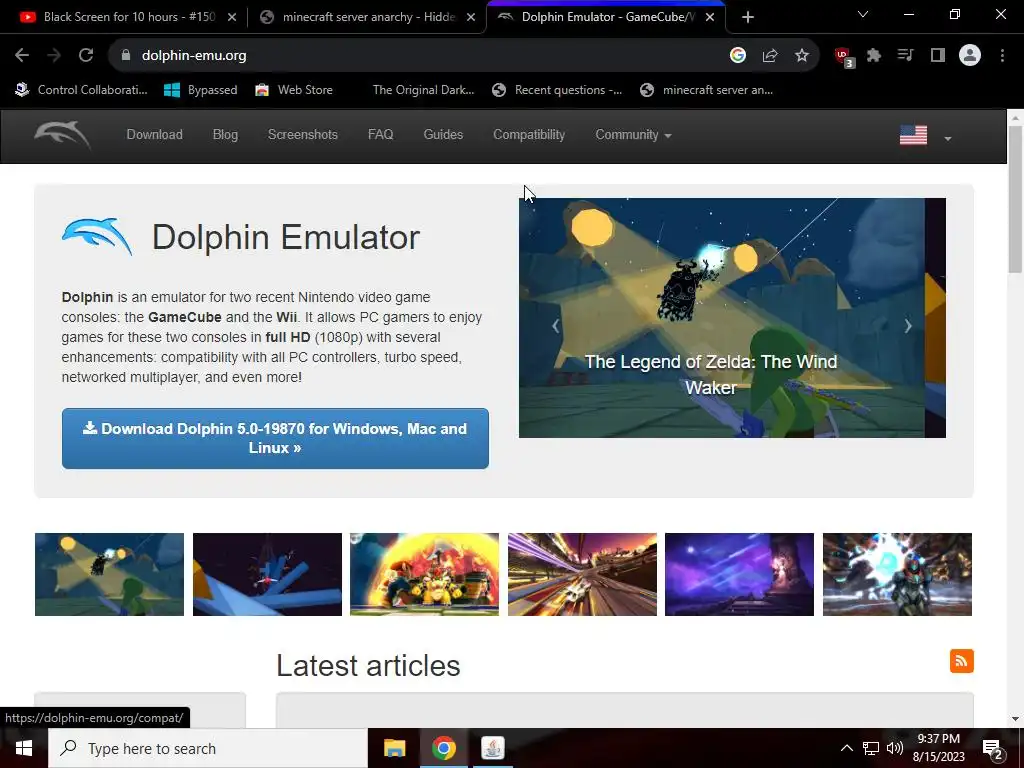The height and width of the screenshot is (768, 1024).
Task: Open Control Collaborati... bookmark
Action: pyautogui.click(x=82, y=90)
